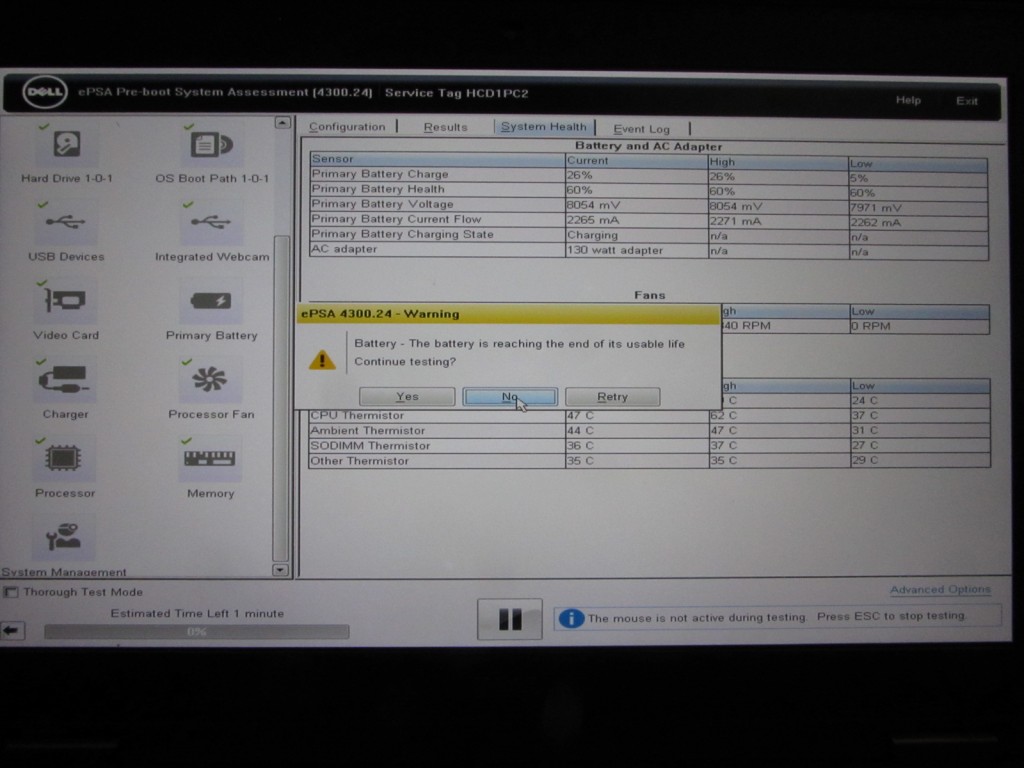Click the SODIMM Thermistor row label

click(x=370, y=445)
